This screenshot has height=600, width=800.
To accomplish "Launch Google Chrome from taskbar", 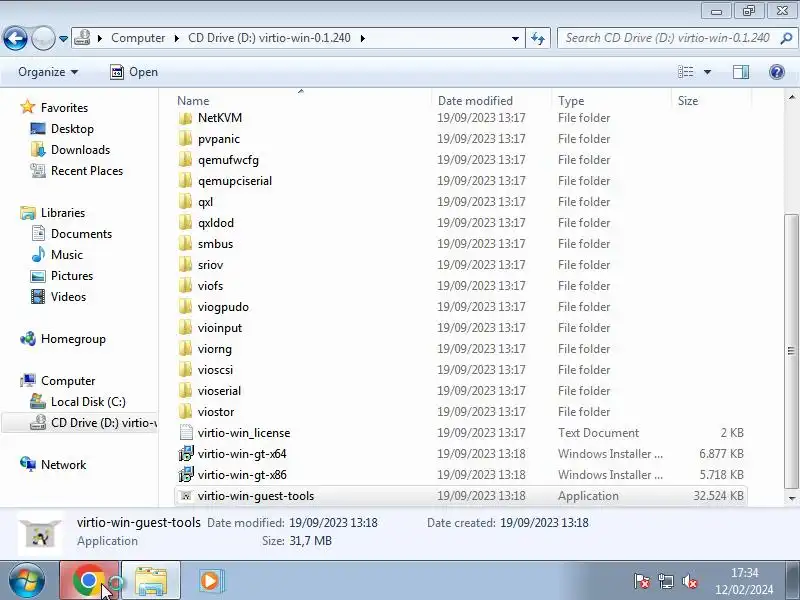I will tap(89, 581).
